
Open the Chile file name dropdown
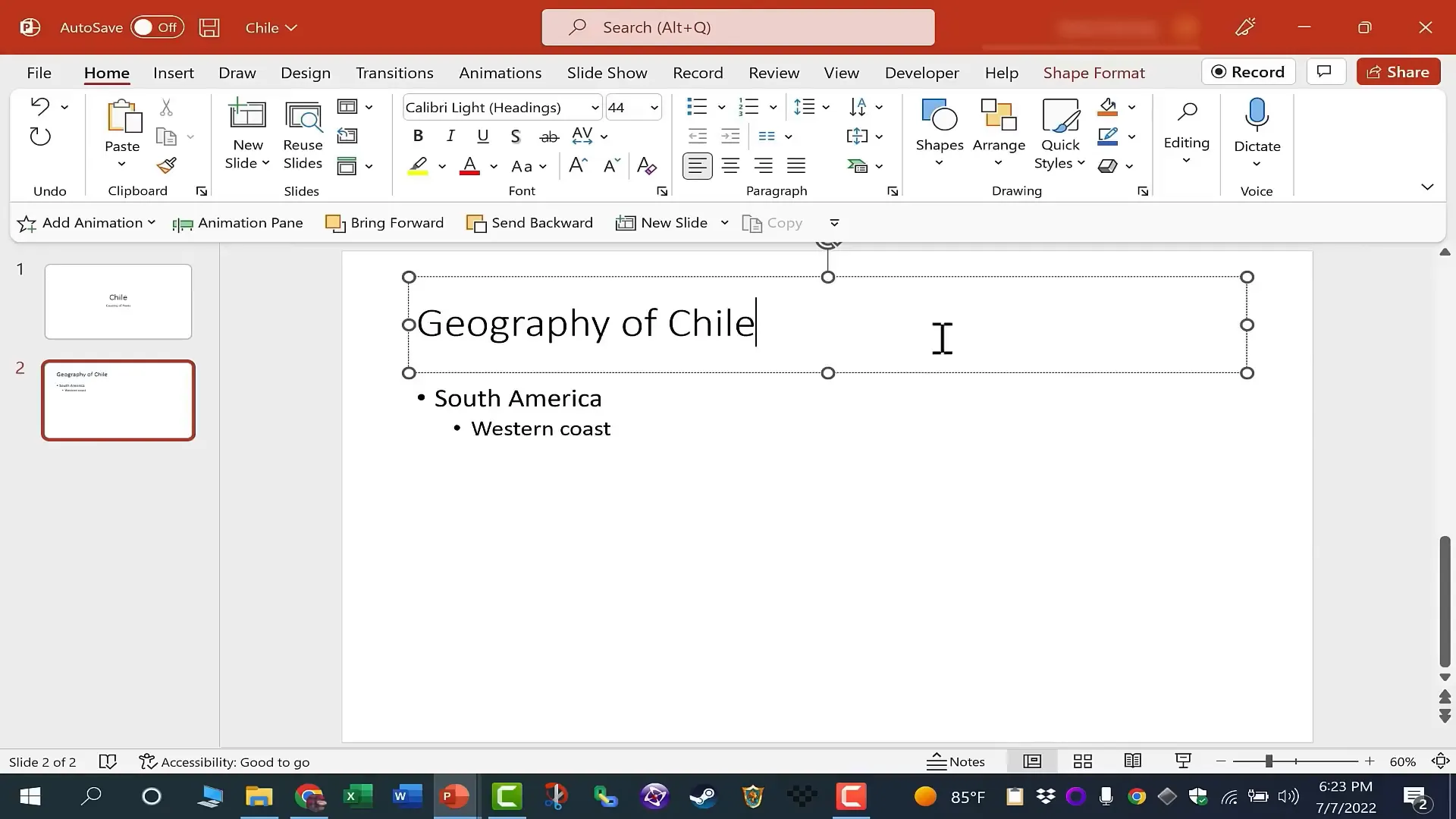coord(271,28)
